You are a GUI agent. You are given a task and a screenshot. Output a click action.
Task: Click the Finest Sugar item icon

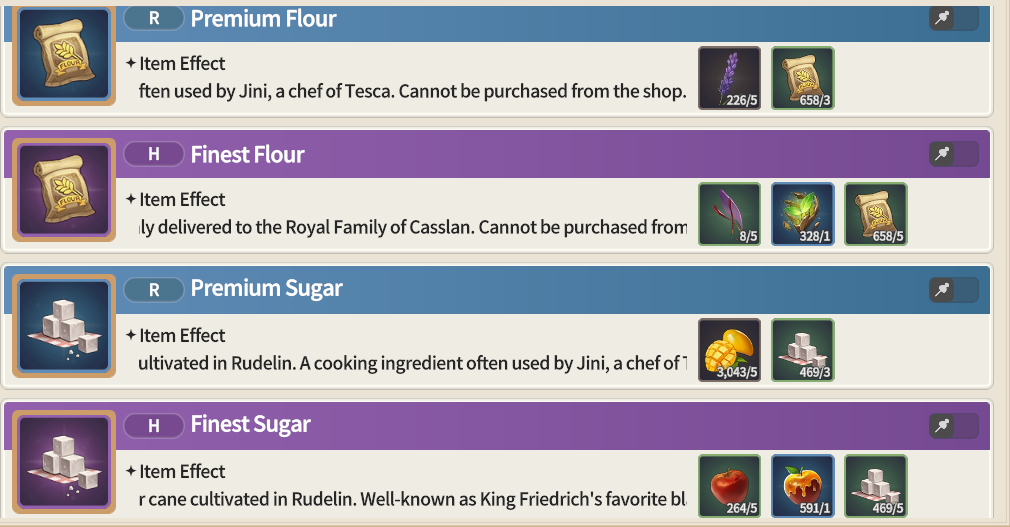click(x=64, y=462)
